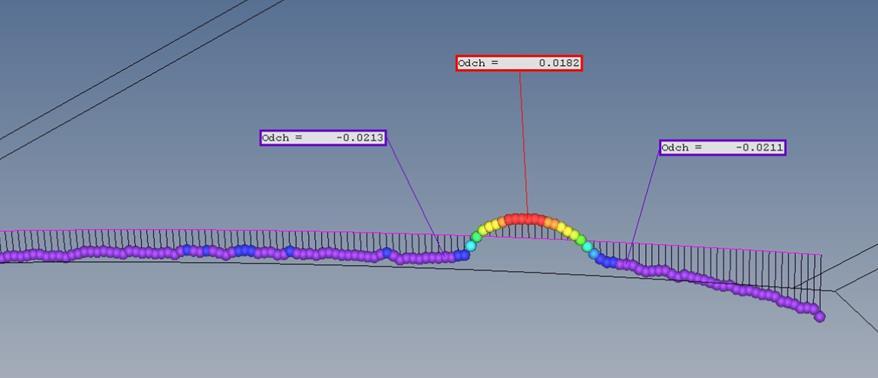Screen dimensions: 878x378
Task: Pick the blue point immediately left of the bump
Action: tap(464, 255)
